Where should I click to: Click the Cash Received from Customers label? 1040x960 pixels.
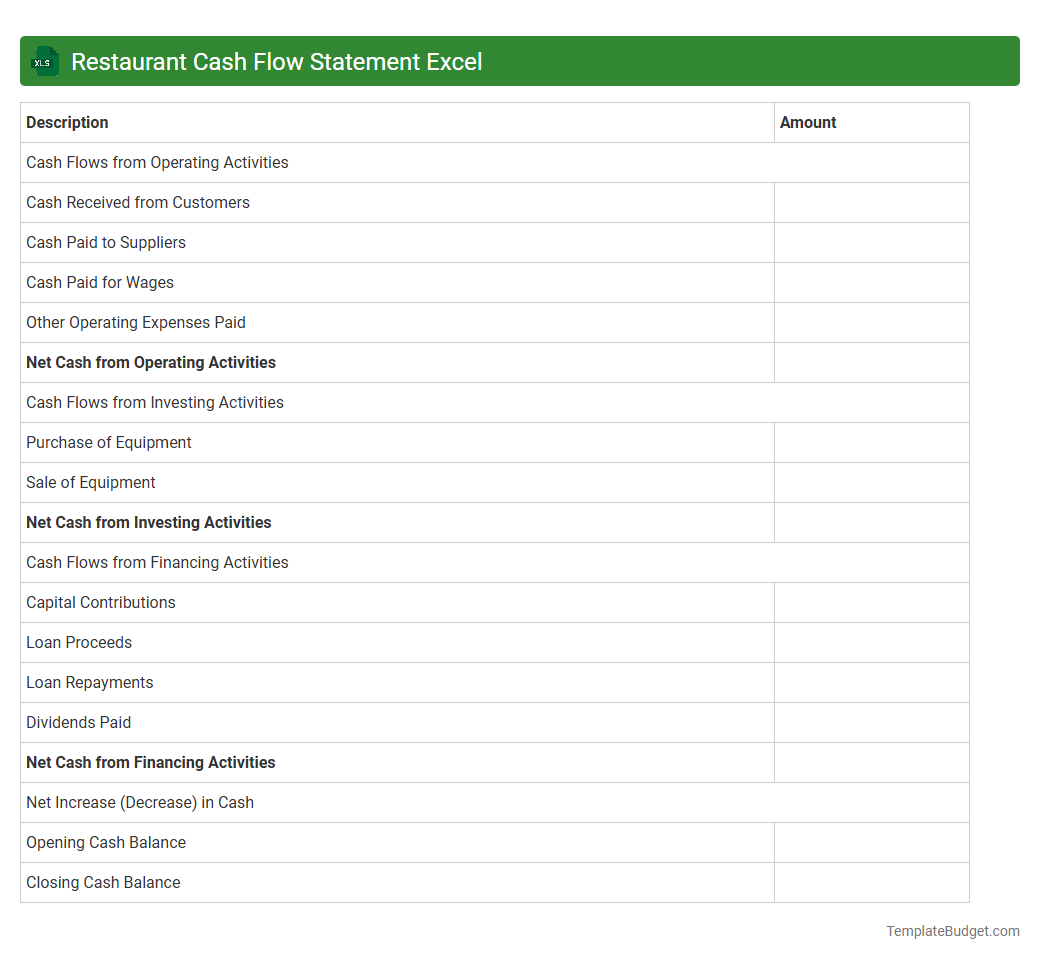pyautogui.click(x=138, y=202)
